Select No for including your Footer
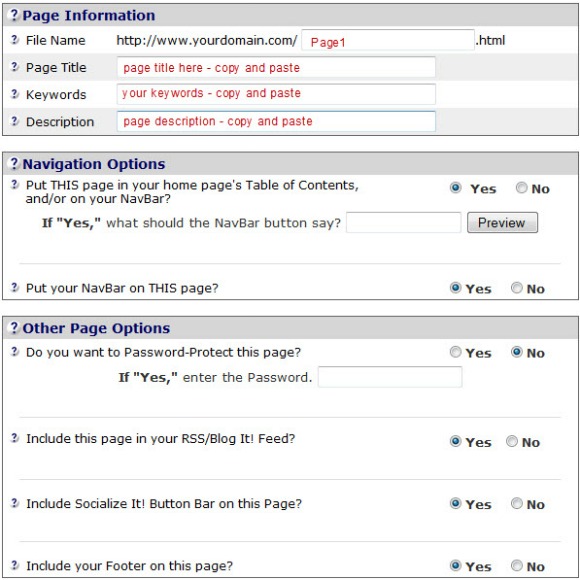Screen dimensions: 580x580 516,566
